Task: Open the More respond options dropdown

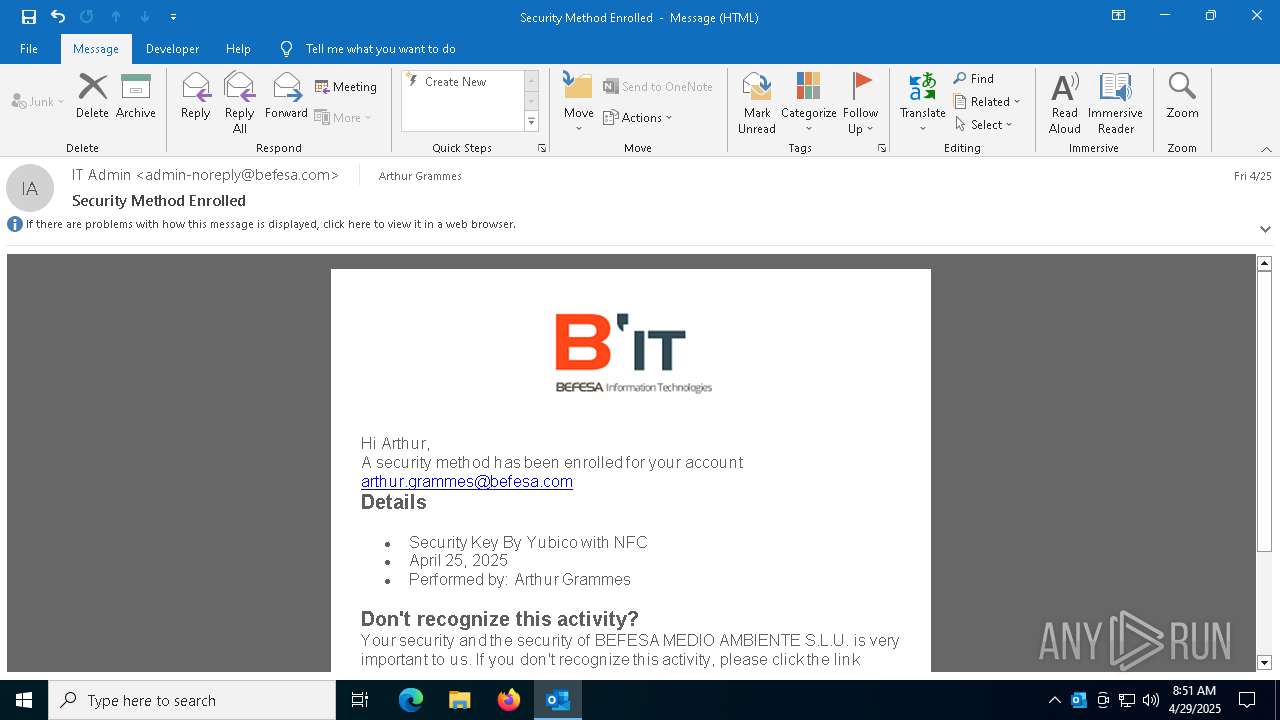Action: pos(343,117)
